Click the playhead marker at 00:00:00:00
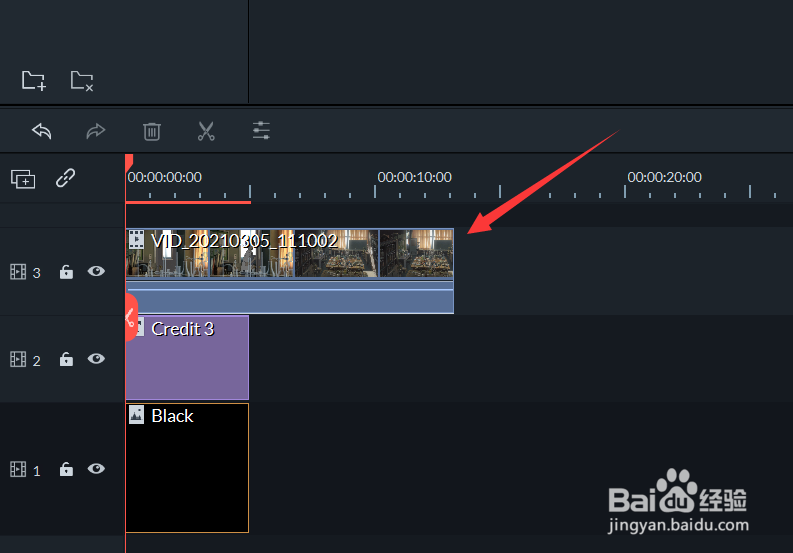Screen dimensions: 793x553 point(129,163)
